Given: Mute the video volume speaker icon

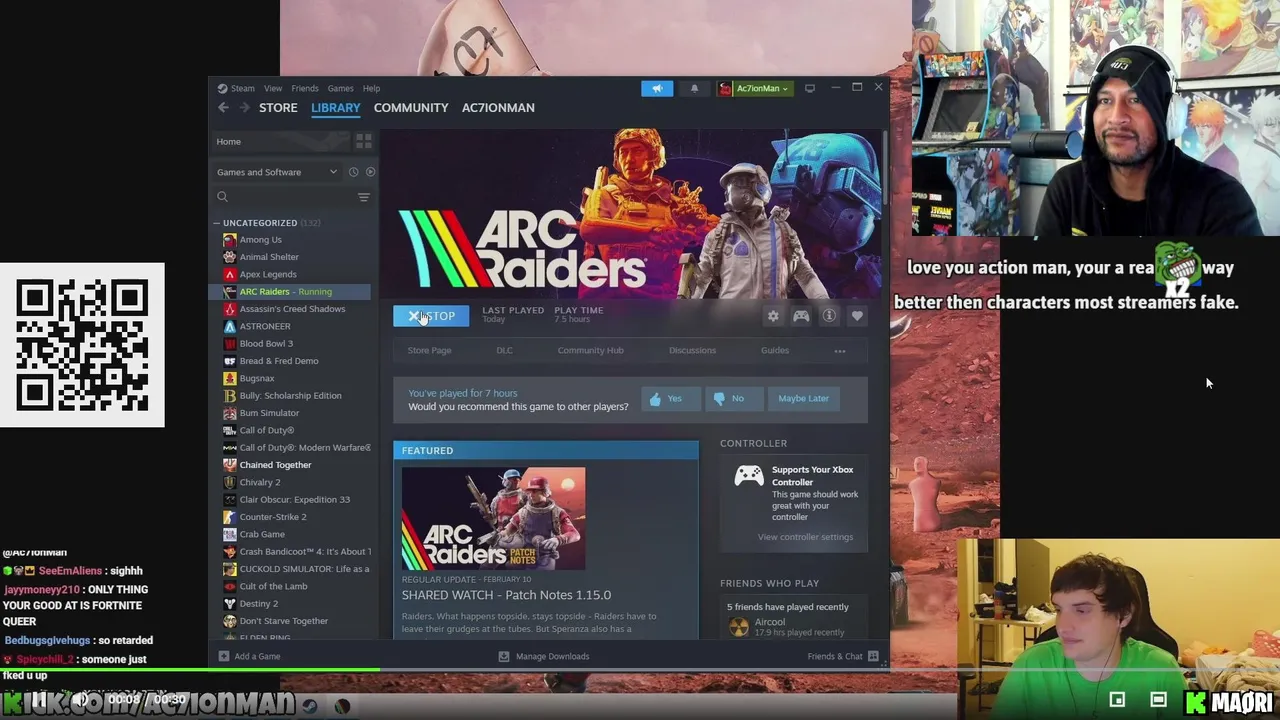Looking at the screenshot, I should click(82, 699).
